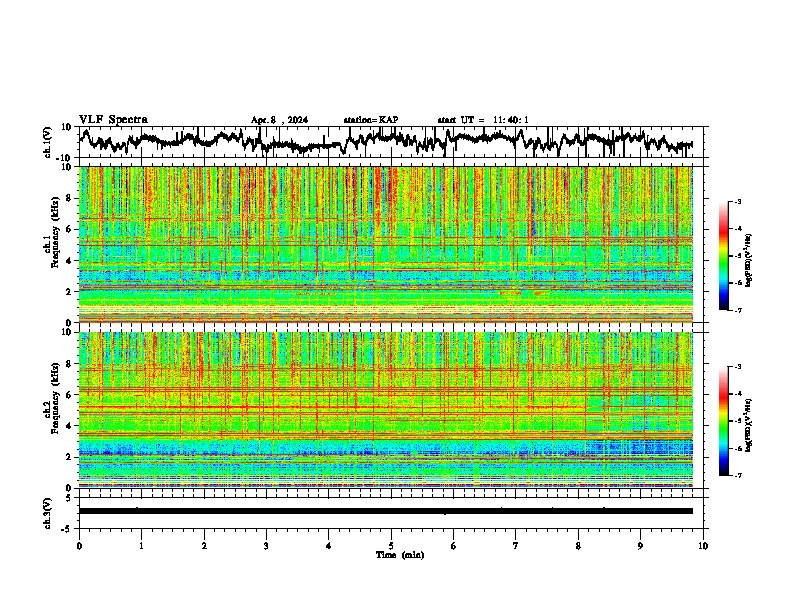Click the "station=KAP" label

(371, 120)
